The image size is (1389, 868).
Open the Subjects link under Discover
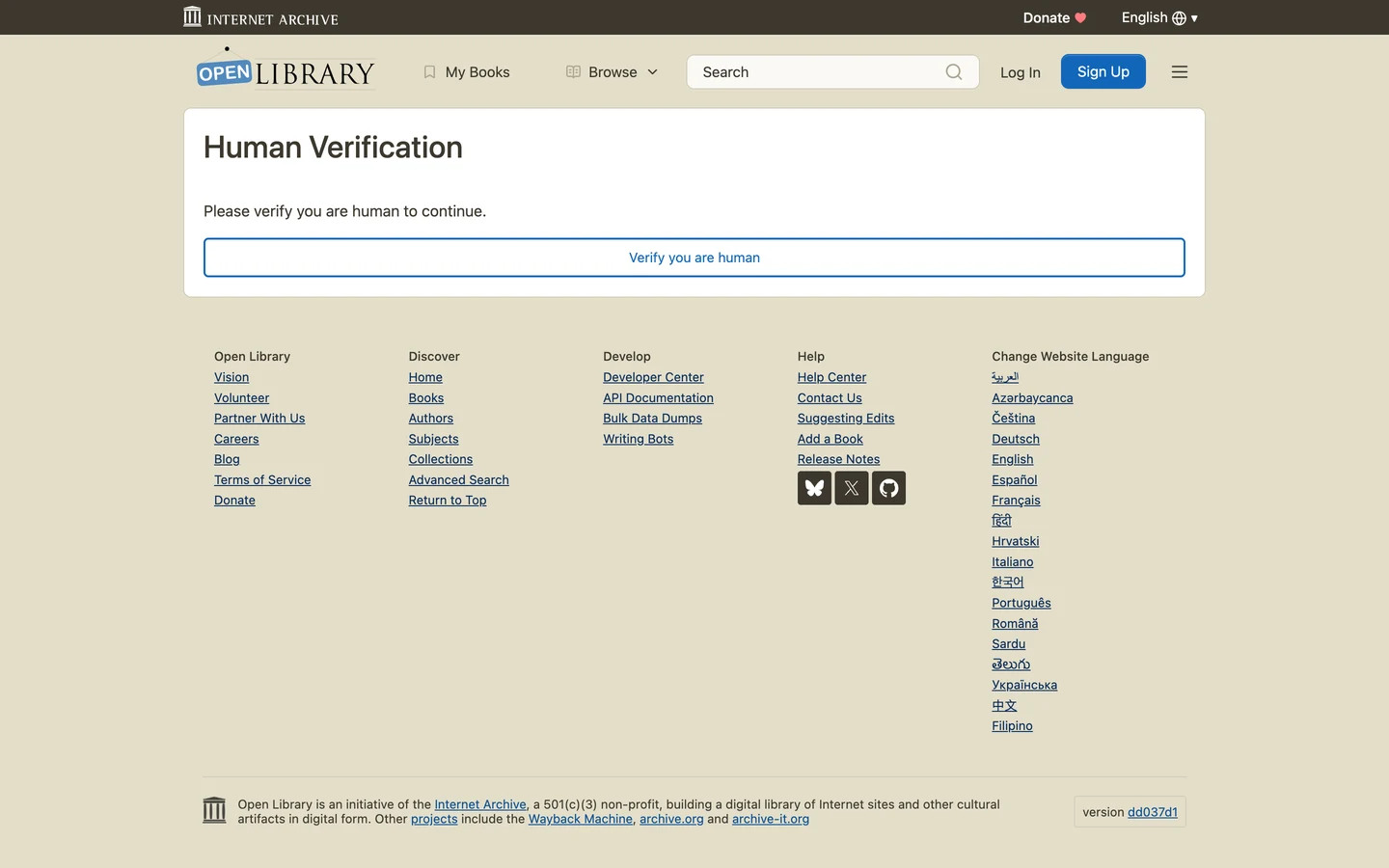click(433, 439)
